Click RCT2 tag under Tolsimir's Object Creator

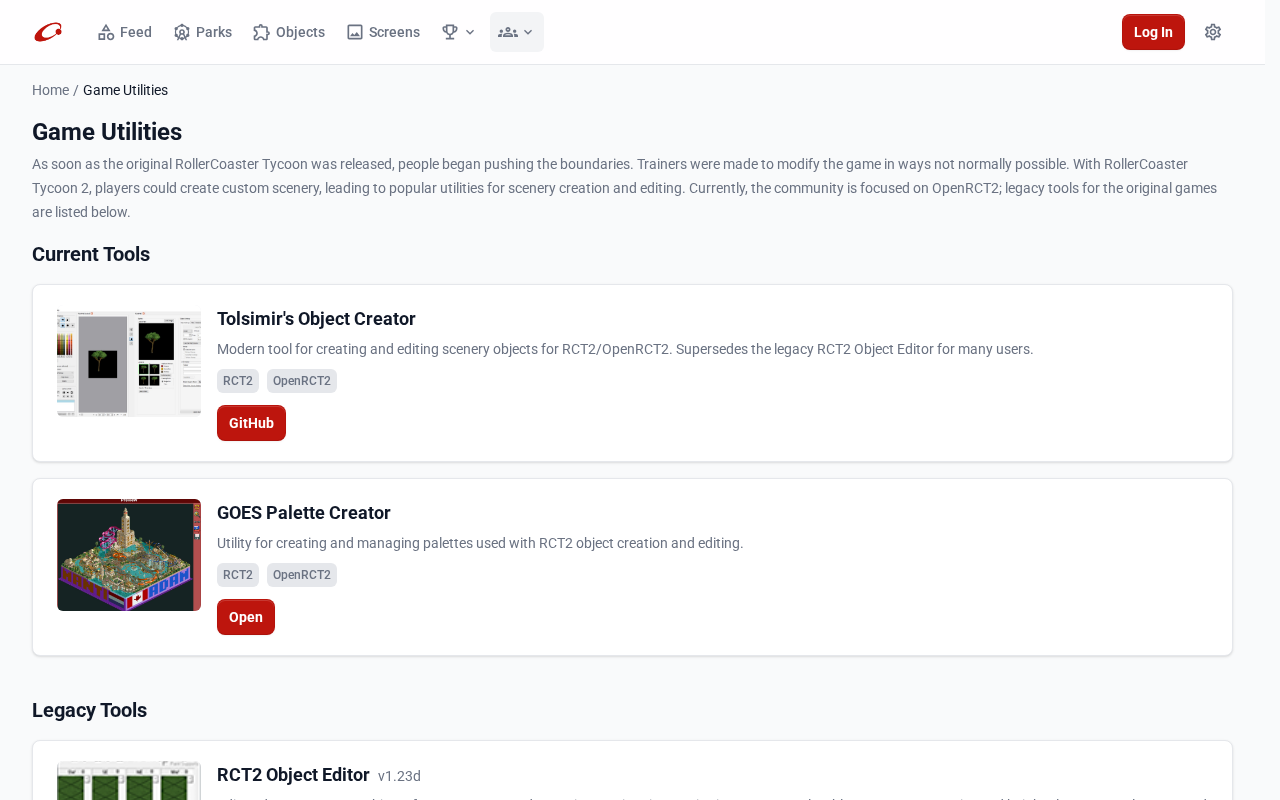coord(238,381)
